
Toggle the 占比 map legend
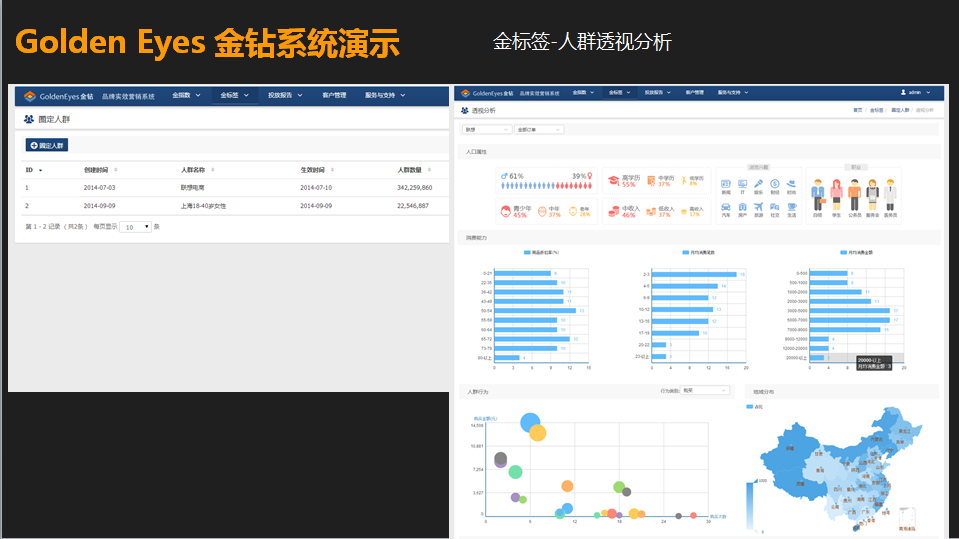coord(755,407)
